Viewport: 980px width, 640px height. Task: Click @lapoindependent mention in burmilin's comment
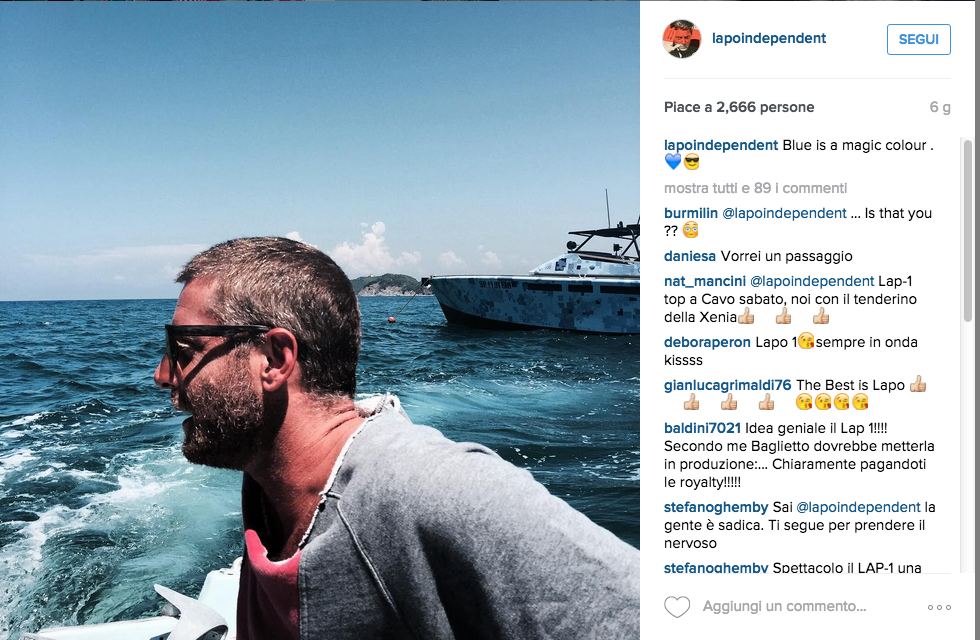coord(784,213)
